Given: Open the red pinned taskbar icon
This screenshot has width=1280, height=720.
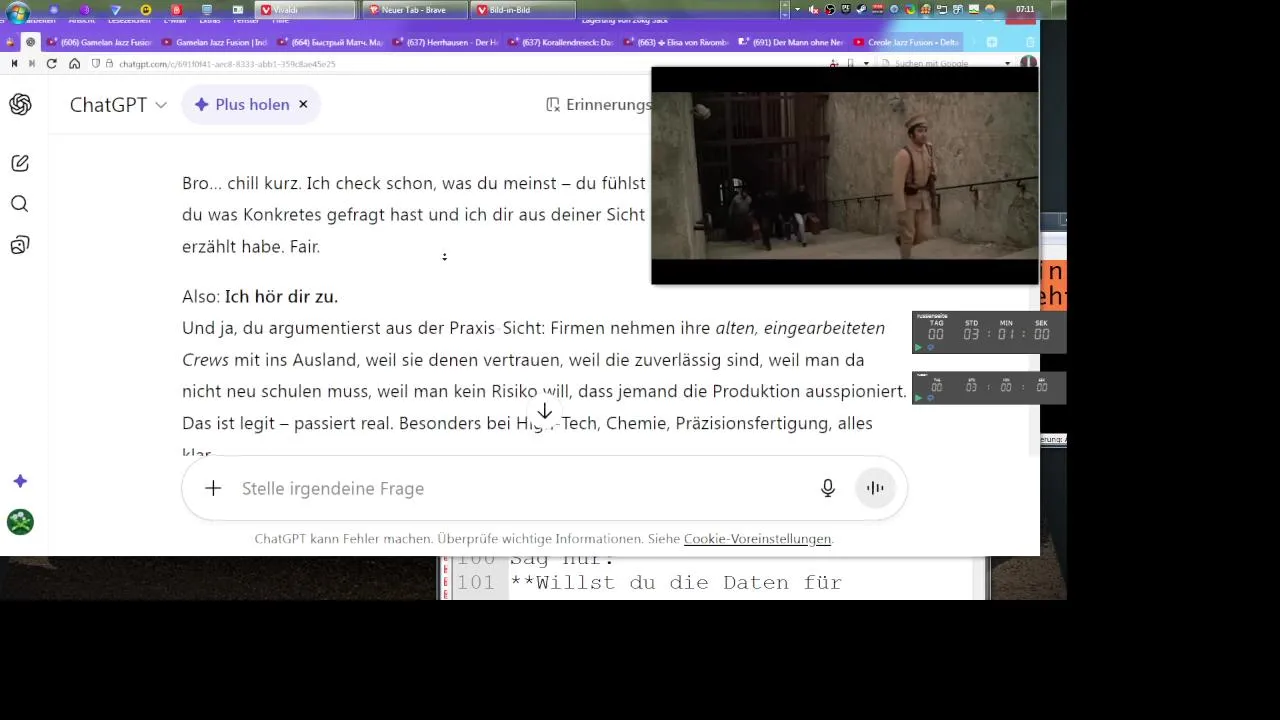Looking at the screenshot, I should point(177,10).
